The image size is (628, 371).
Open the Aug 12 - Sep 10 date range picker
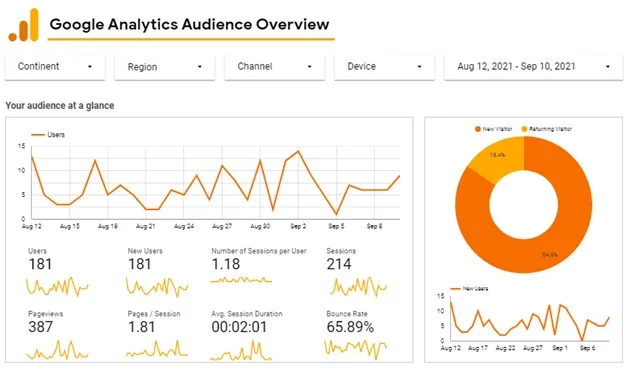coord(533,67)
